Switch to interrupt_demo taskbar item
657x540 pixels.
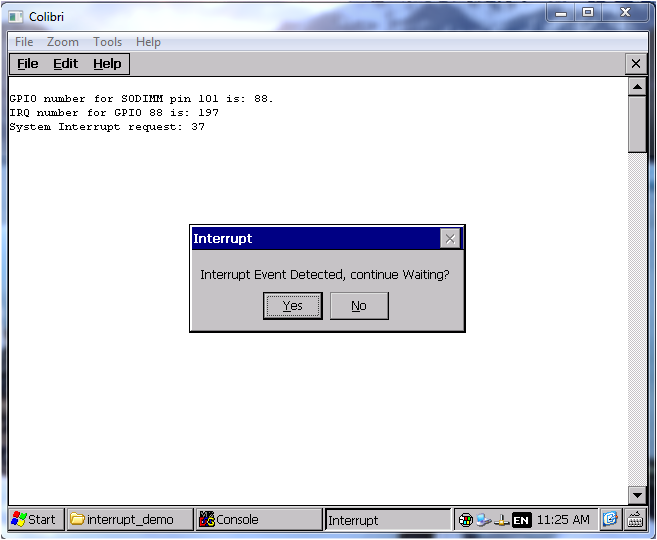130,519
